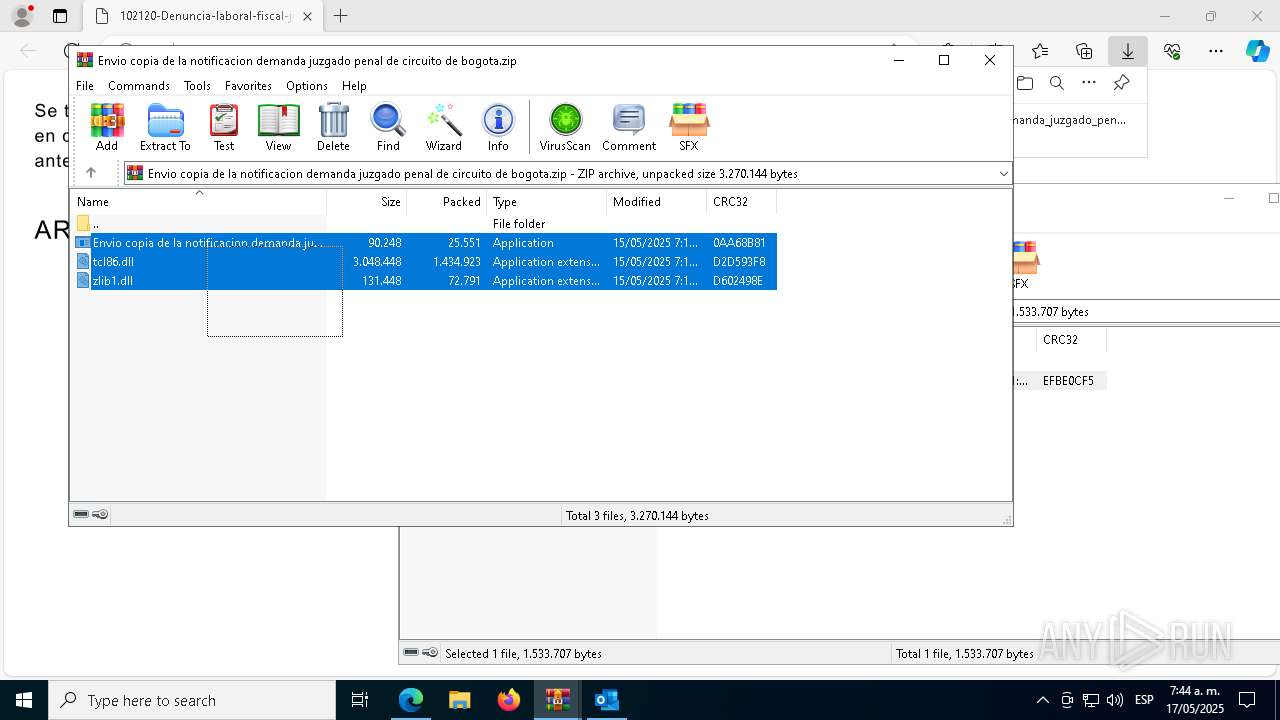Run VirusScan on the archive
1280x720 pixels.
[565, 127]
